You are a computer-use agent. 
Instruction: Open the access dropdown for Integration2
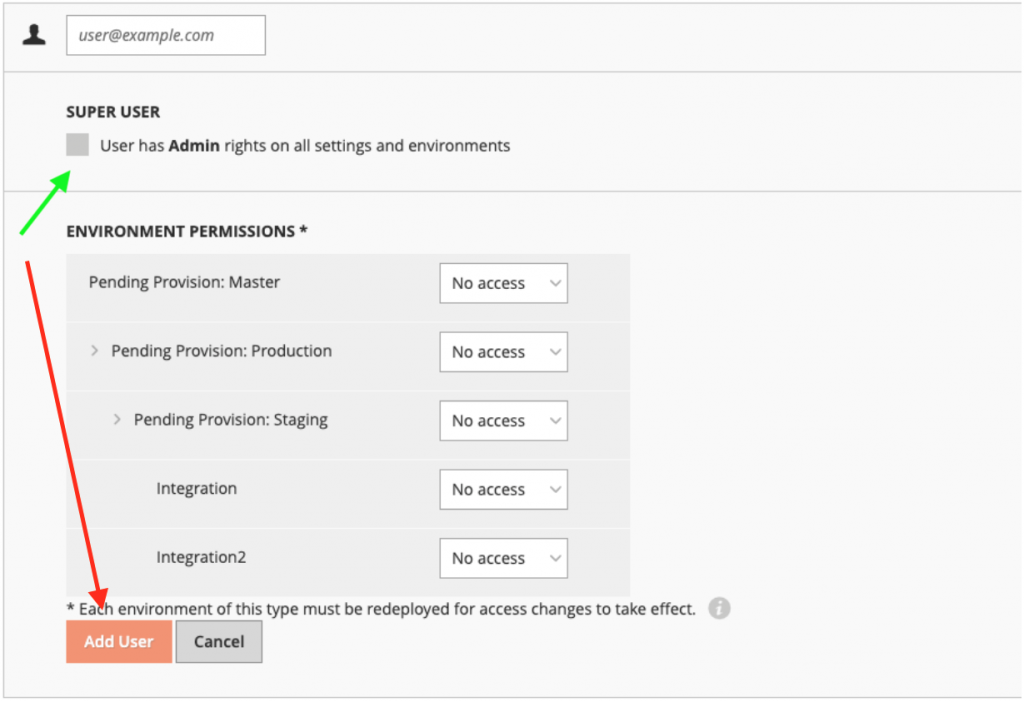[x=503, y=558]
